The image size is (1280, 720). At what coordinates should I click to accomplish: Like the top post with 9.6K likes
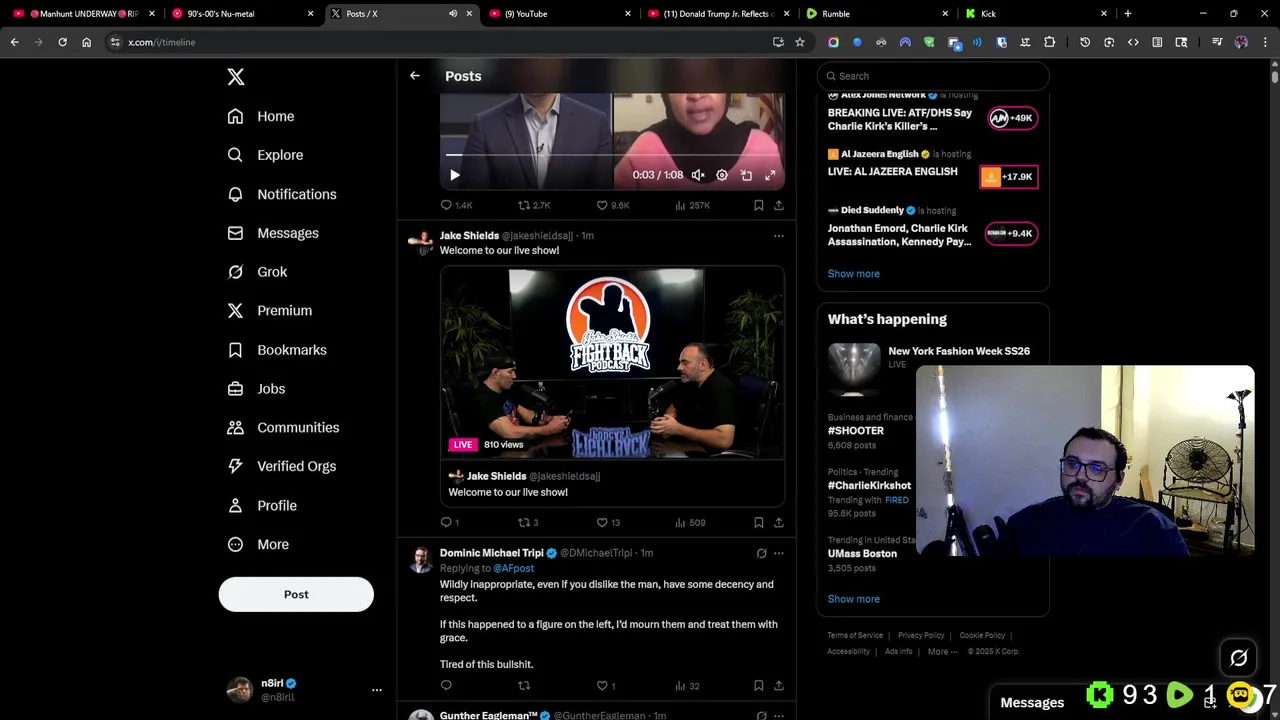point(612,205)
